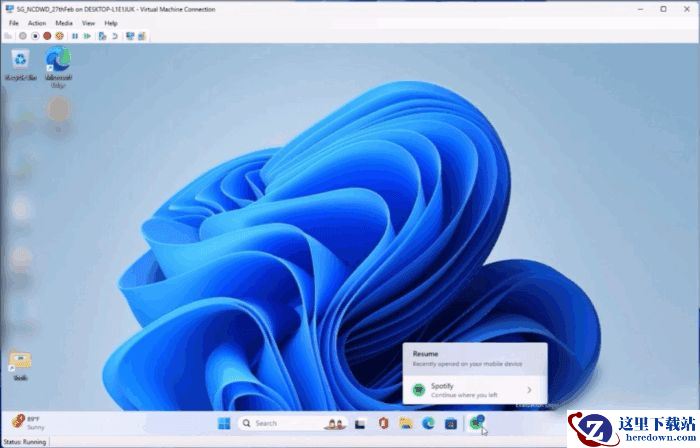This screenshot has width=700, height=448.
Task: Open the Help menu
Action: coord(111,22)
